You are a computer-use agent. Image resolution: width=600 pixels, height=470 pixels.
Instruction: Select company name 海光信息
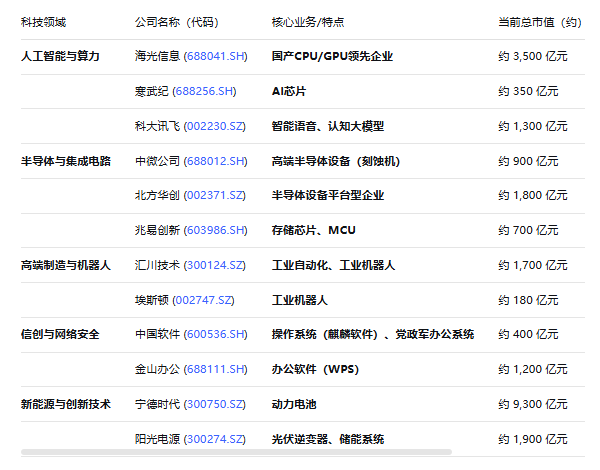tap(157, 56)
